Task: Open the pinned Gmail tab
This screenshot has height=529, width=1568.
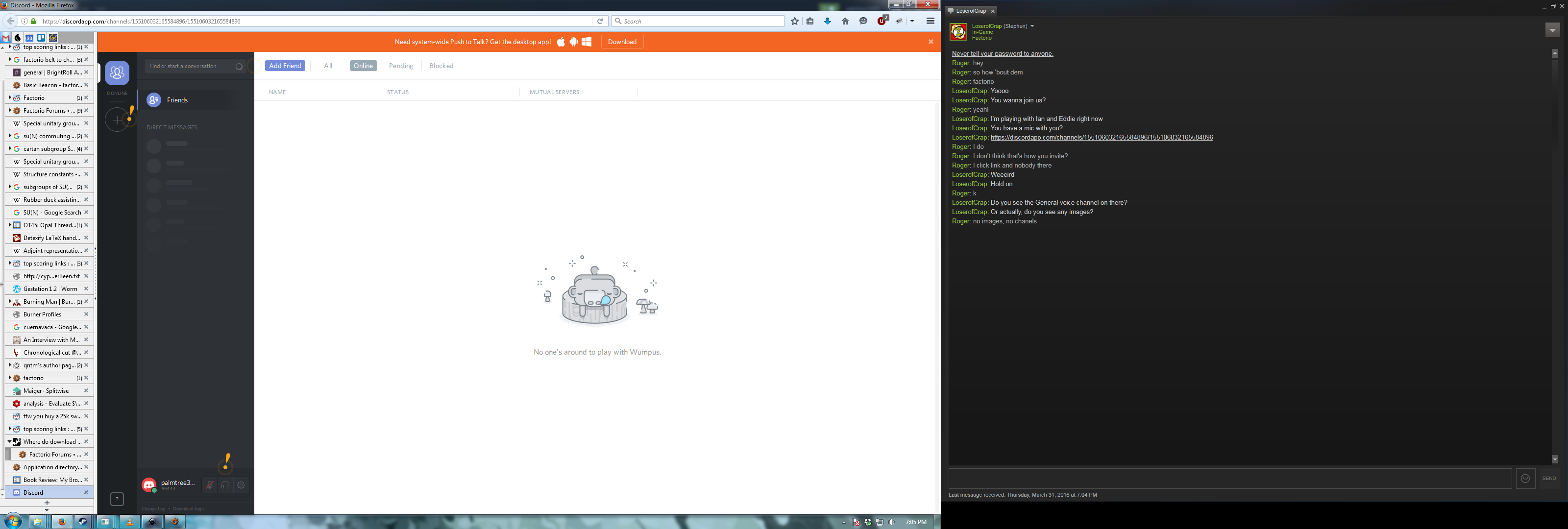Action: click(6, 38)
